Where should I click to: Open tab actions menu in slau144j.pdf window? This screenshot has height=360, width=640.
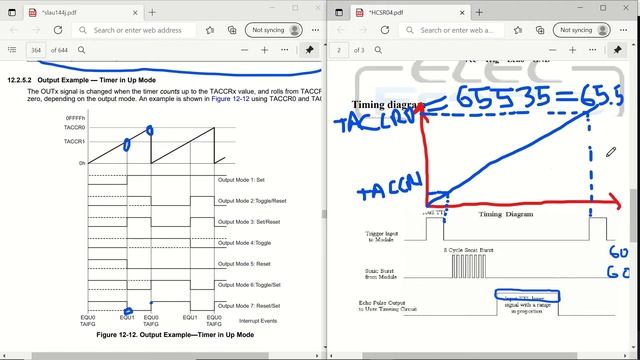click(x=12, y=13)
